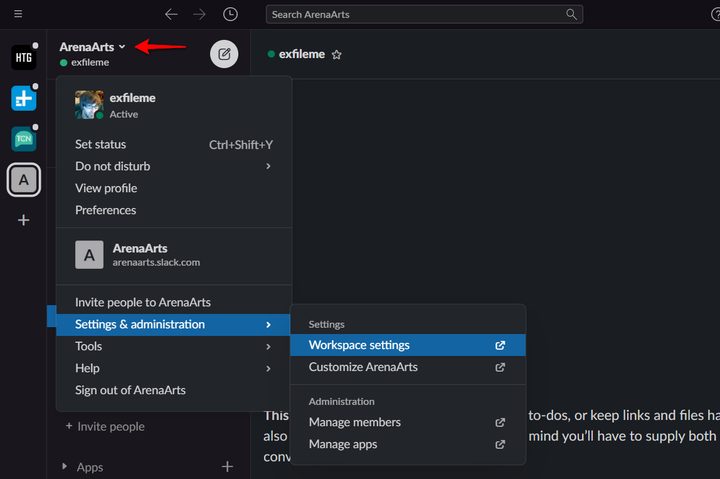Add an app with plus icon
Image resolution: width=720 pixels, height=479 pixels.
click(x=227, y=467)
